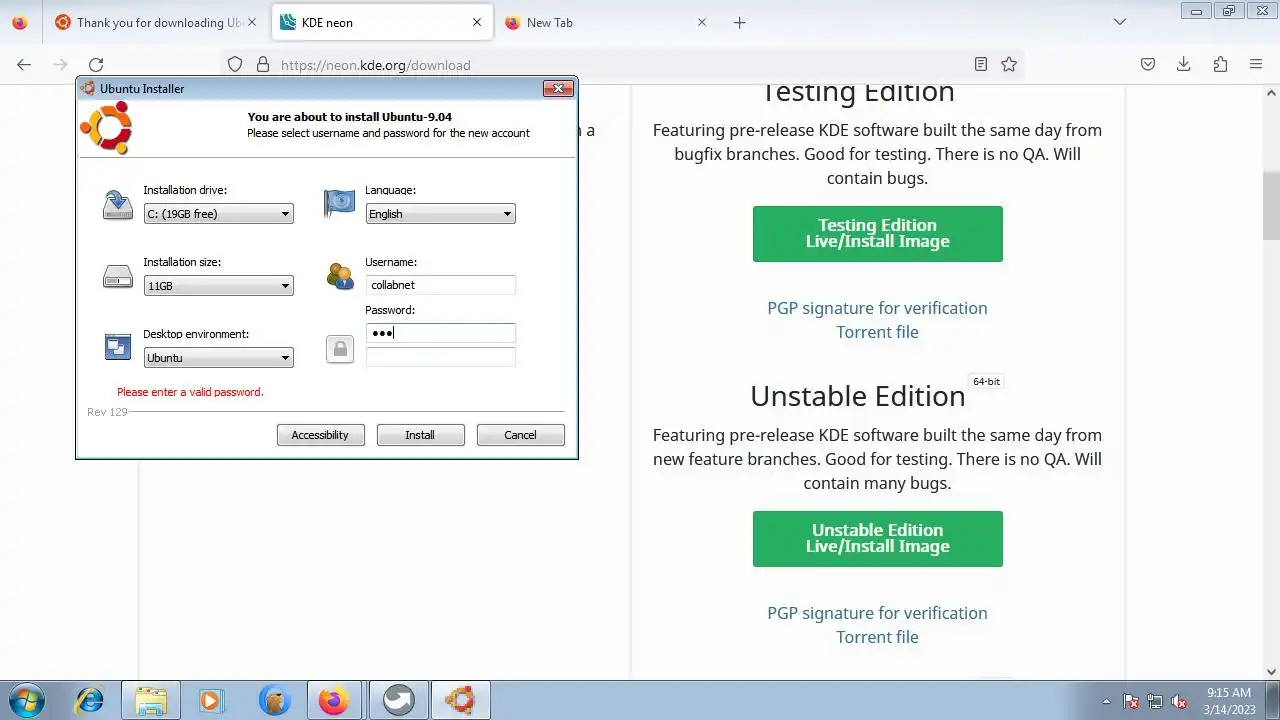Click the address bar URL neon.kde.org/download
Image resolution: width=1280 pixels, height=720 pixels.
coord(375,65)
